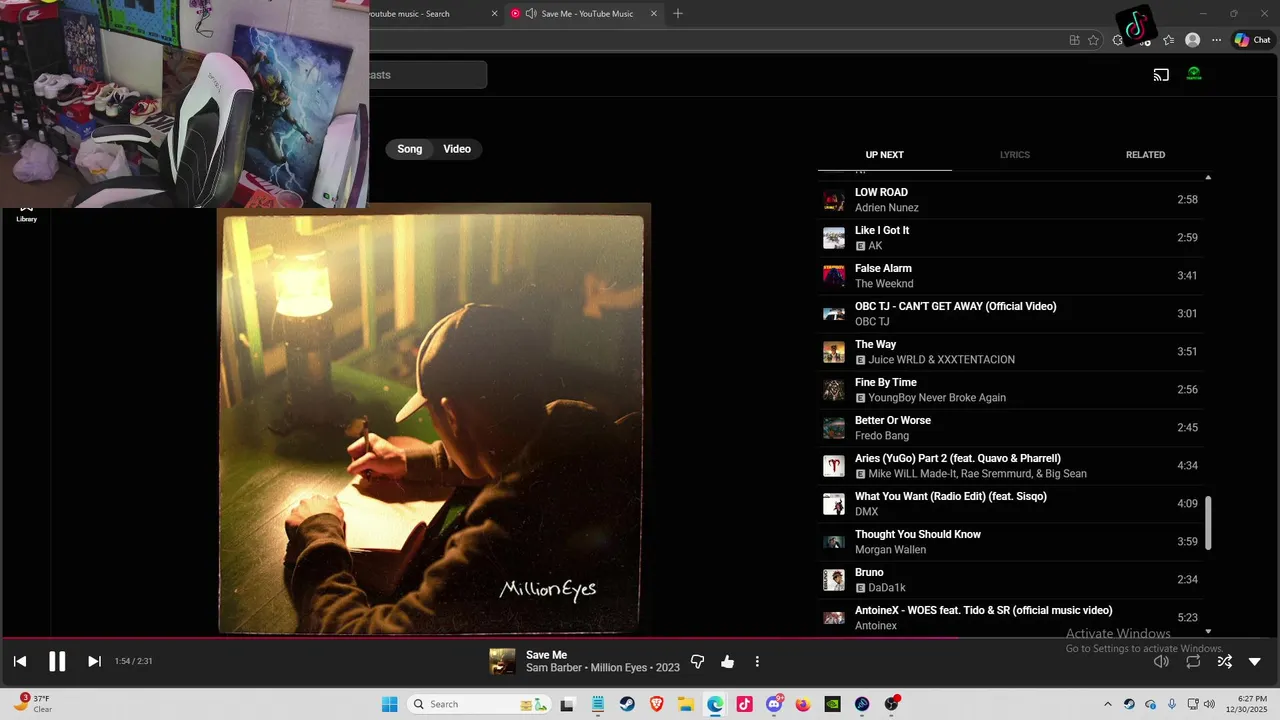Play What You Want (Radio Edit) by DMX
The width and height of the screenshot is (1280, 720).
point(1010,504)
